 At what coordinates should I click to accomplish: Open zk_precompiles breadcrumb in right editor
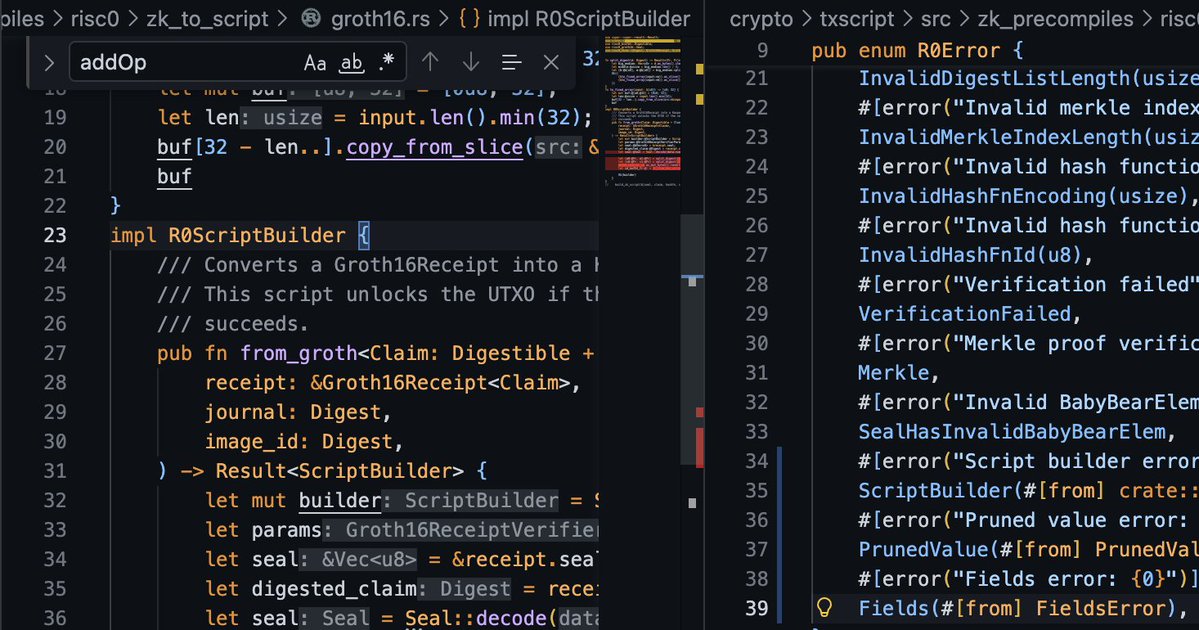pyautogui.click(x=1055, y=18)
